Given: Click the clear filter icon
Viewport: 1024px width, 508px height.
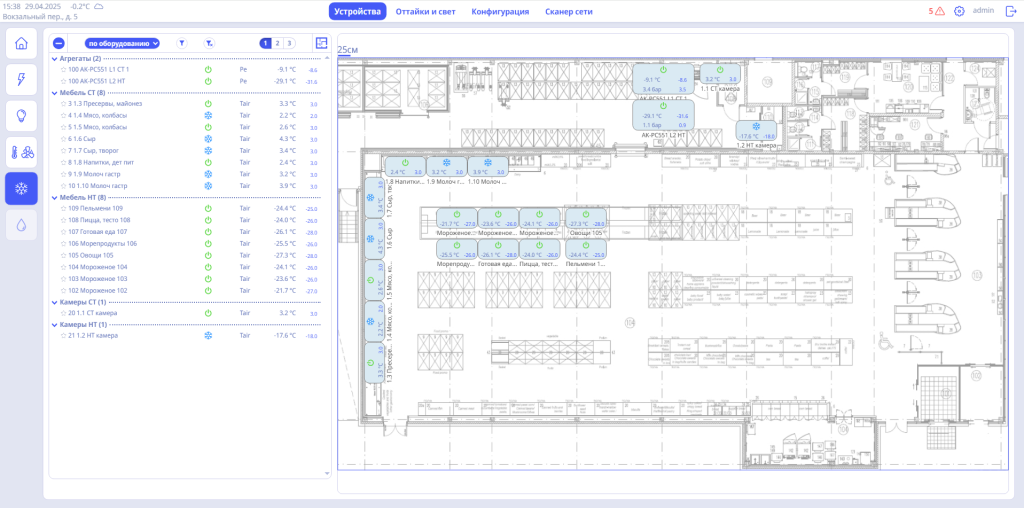Looking at the screenshot, I should tap(208, 44).
